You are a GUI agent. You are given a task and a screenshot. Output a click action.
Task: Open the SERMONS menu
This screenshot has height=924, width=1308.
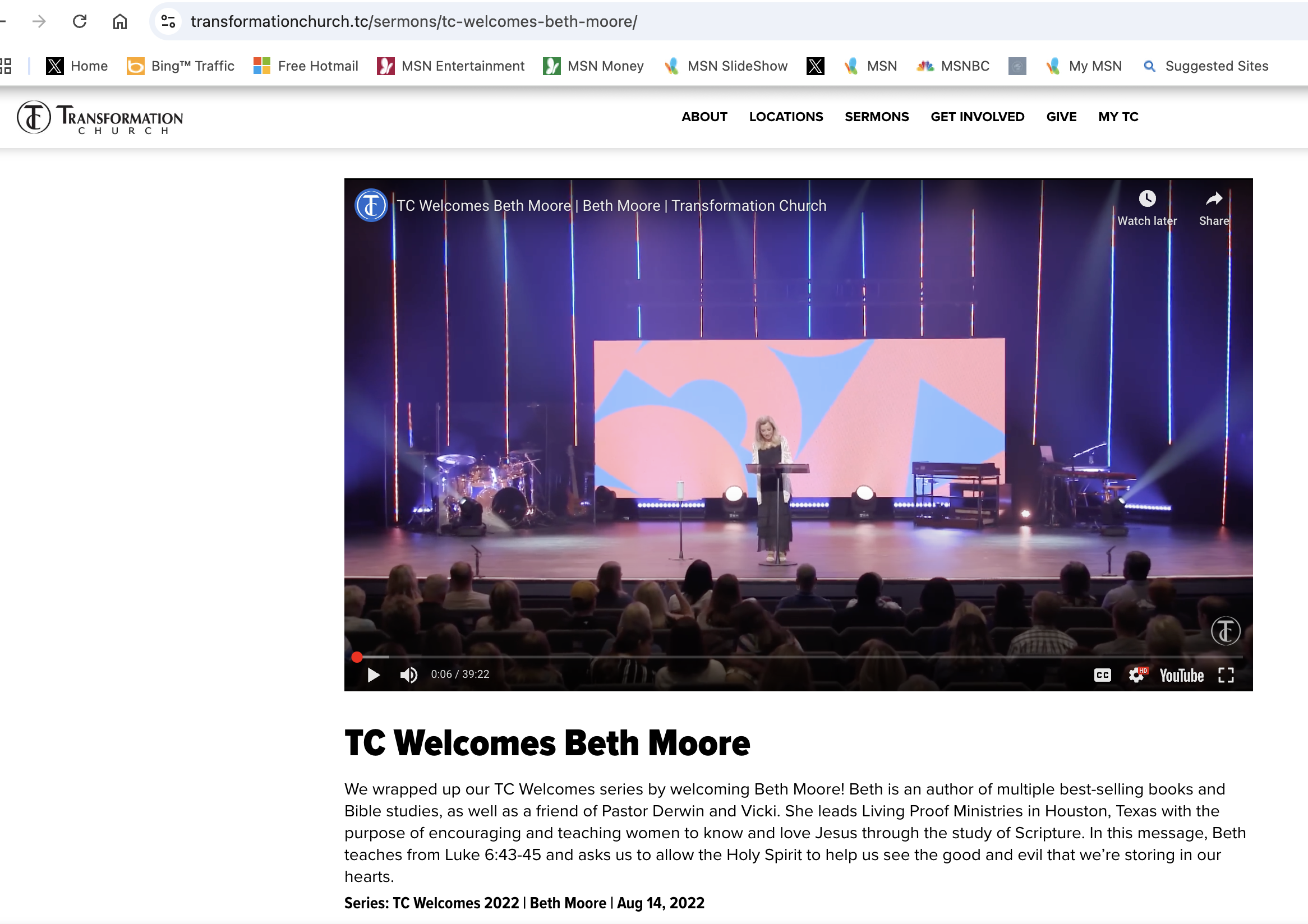coord(876,117)
